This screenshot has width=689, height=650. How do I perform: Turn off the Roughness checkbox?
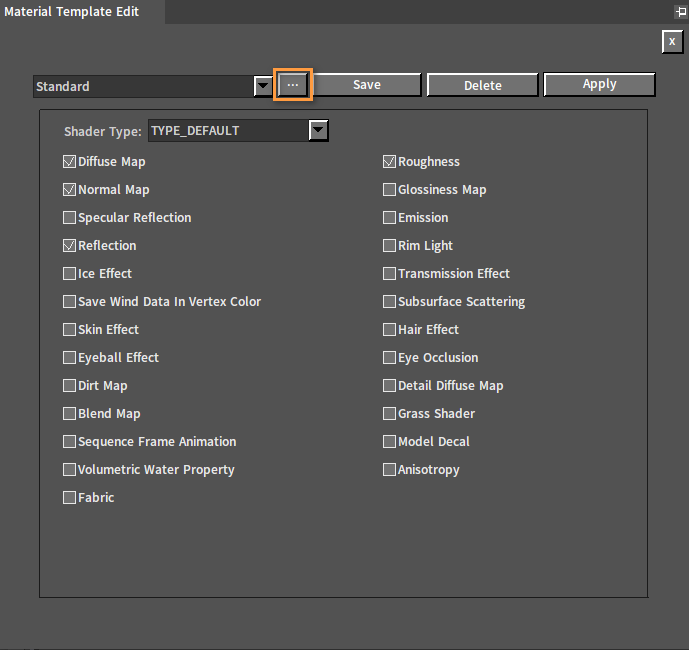pos(389,162)
